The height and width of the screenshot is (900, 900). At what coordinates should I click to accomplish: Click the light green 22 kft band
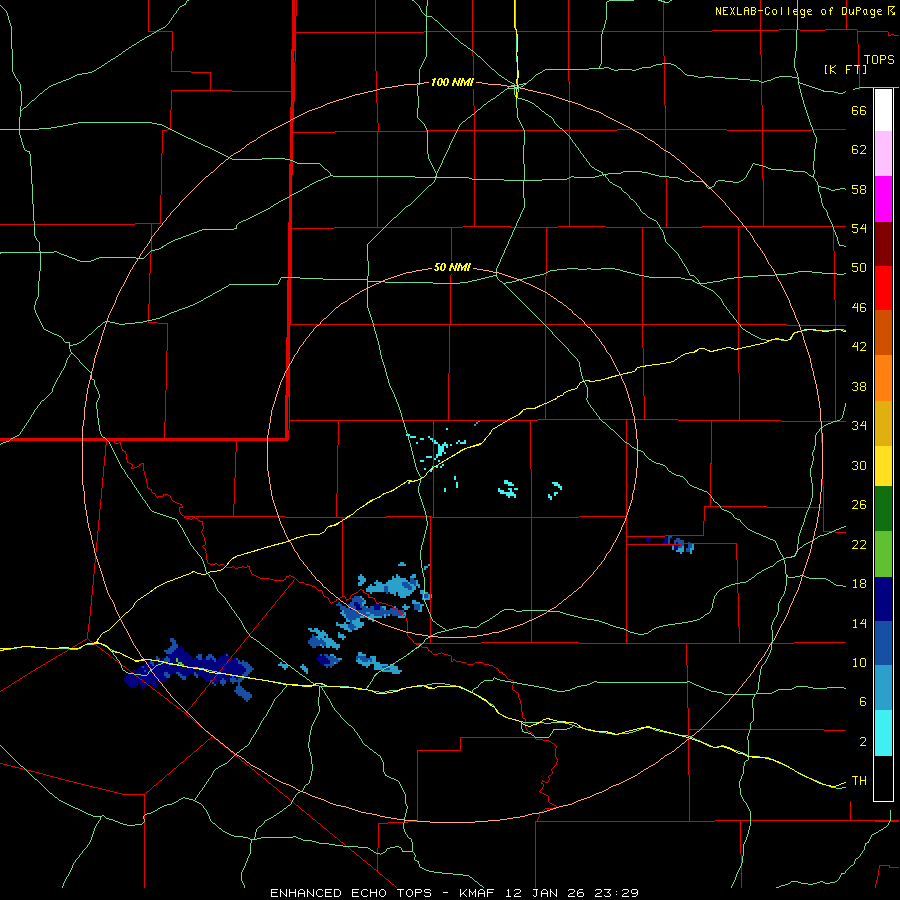(883, 554)
